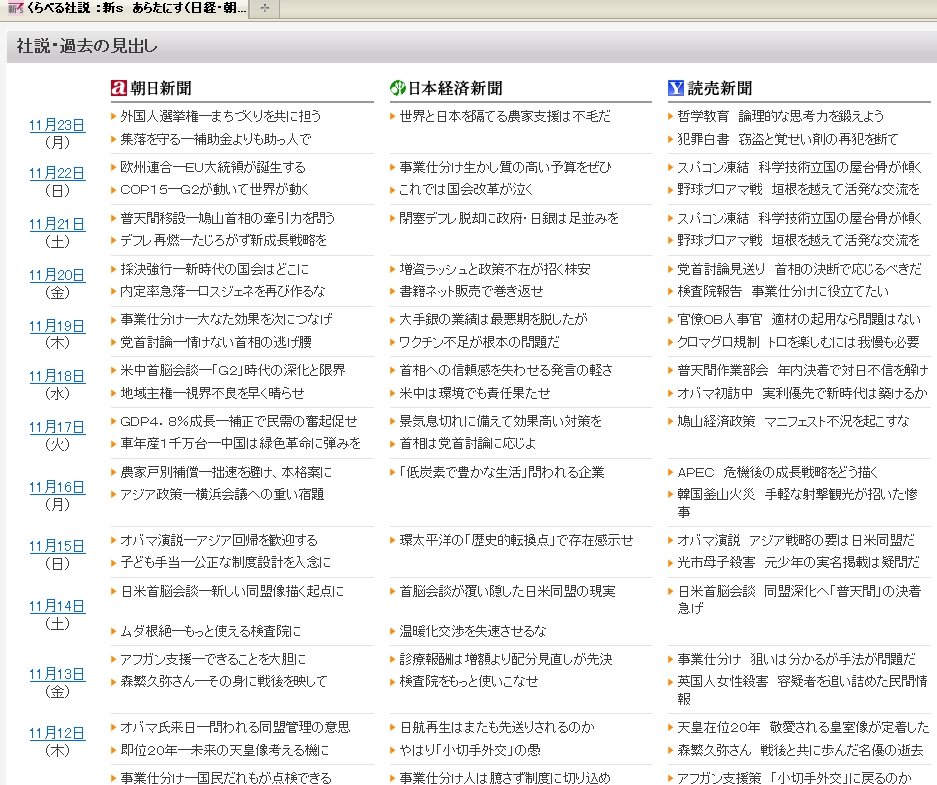
Task: Click headline 事業仕分け生かし質の高い予算をぜひ
Action: tap(505, 167)
